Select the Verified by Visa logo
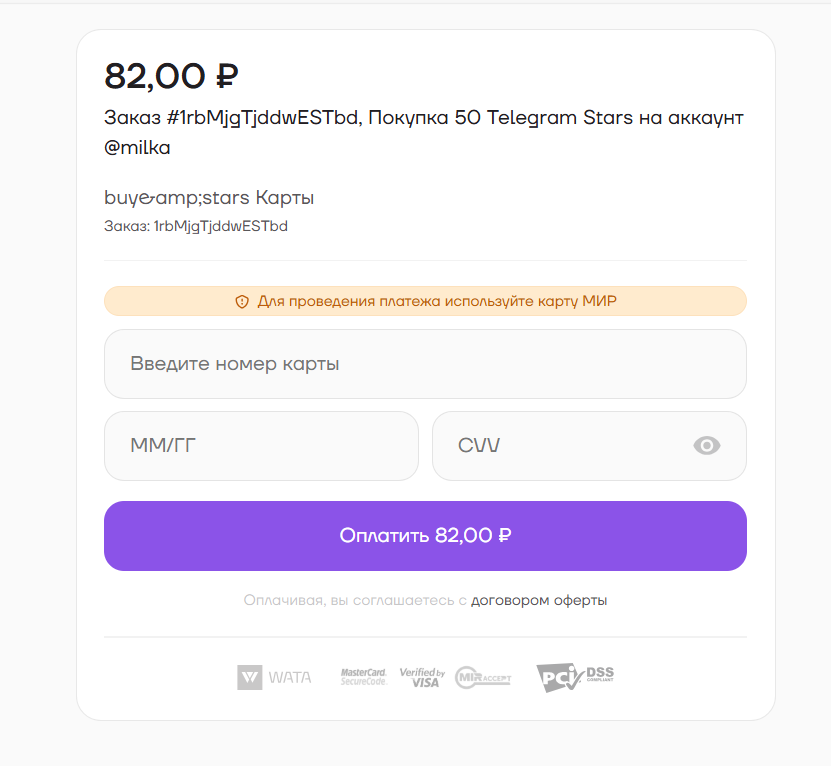831x766 pixels. 420,677
